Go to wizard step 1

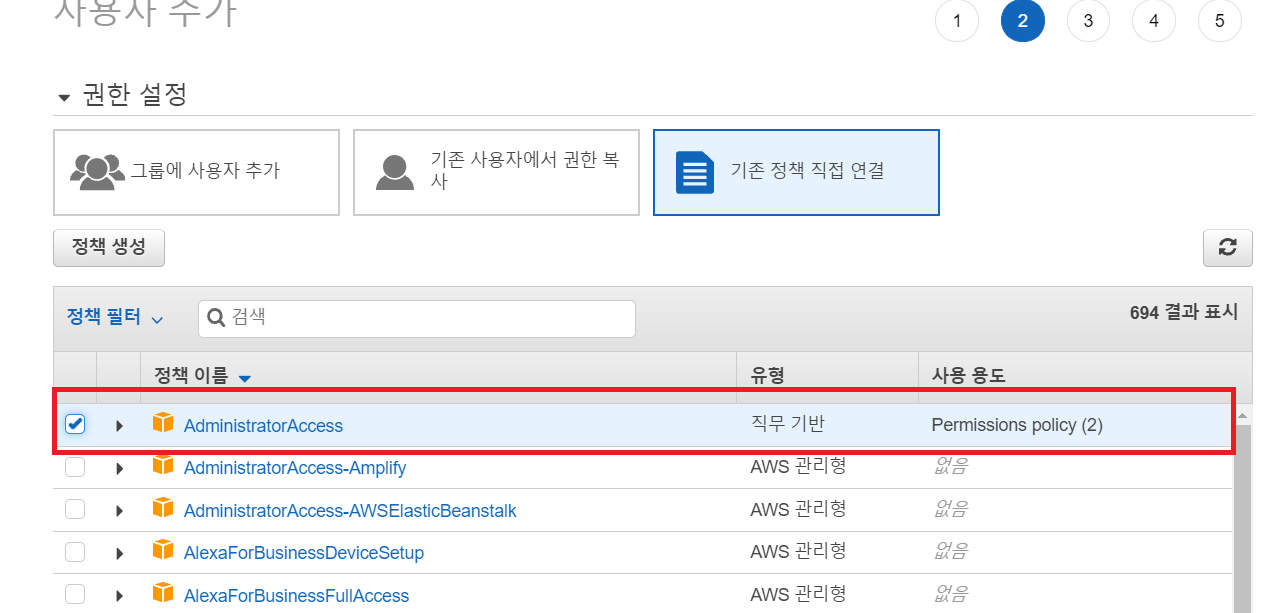[957, 21]
